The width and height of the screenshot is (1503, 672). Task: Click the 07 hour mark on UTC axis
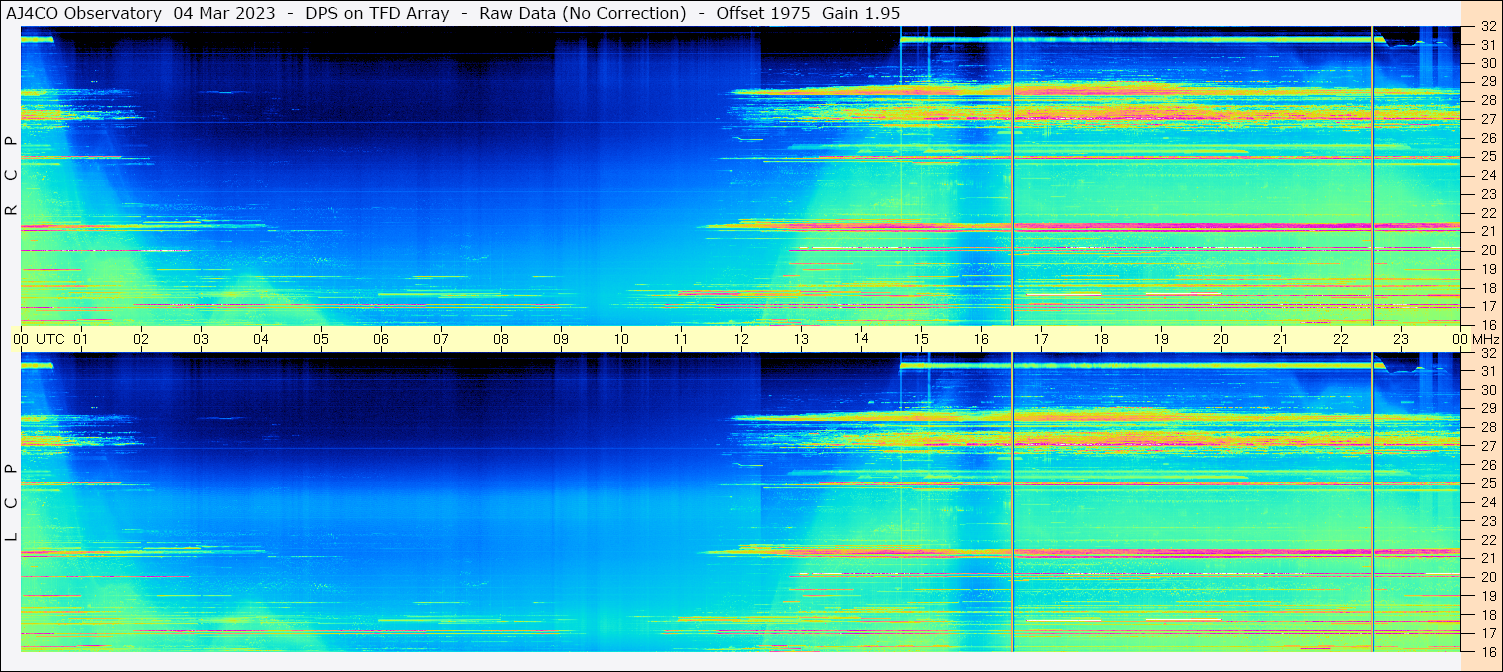tap(441, 339)
